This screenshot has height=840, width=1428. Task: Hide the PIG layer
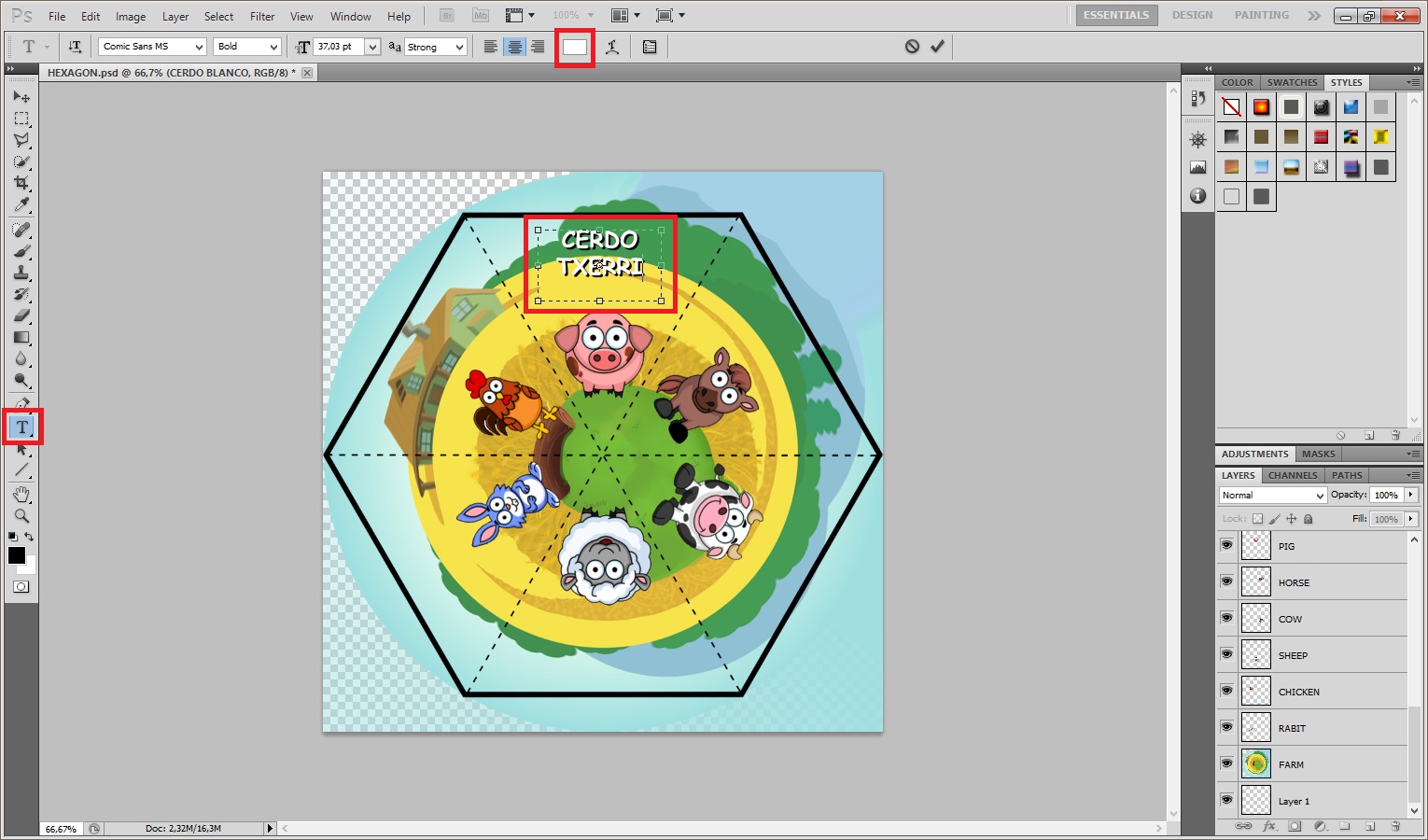click(1226, 545)
